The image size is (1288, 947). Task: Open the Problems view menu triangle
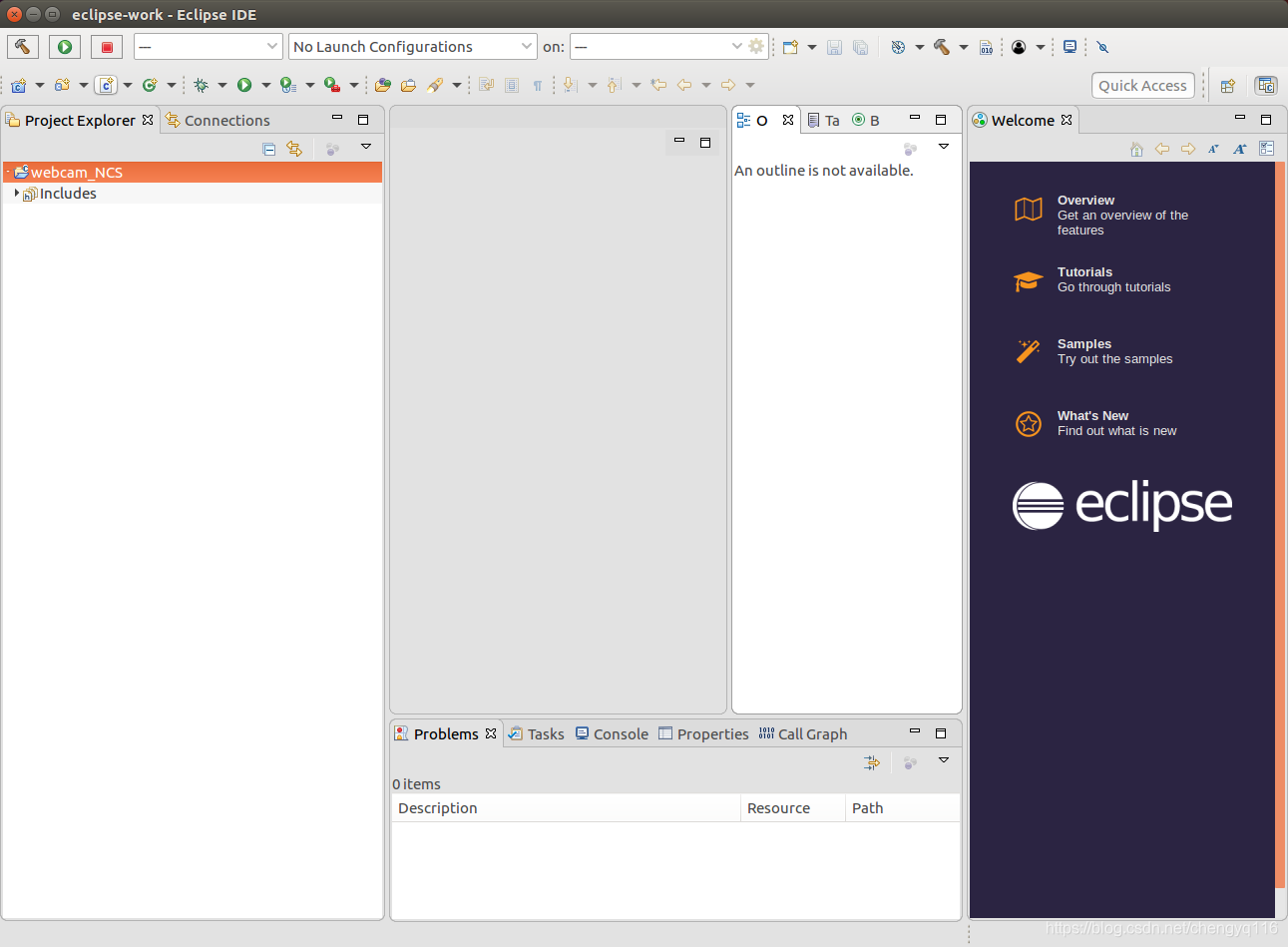click(x=944, y=760)
